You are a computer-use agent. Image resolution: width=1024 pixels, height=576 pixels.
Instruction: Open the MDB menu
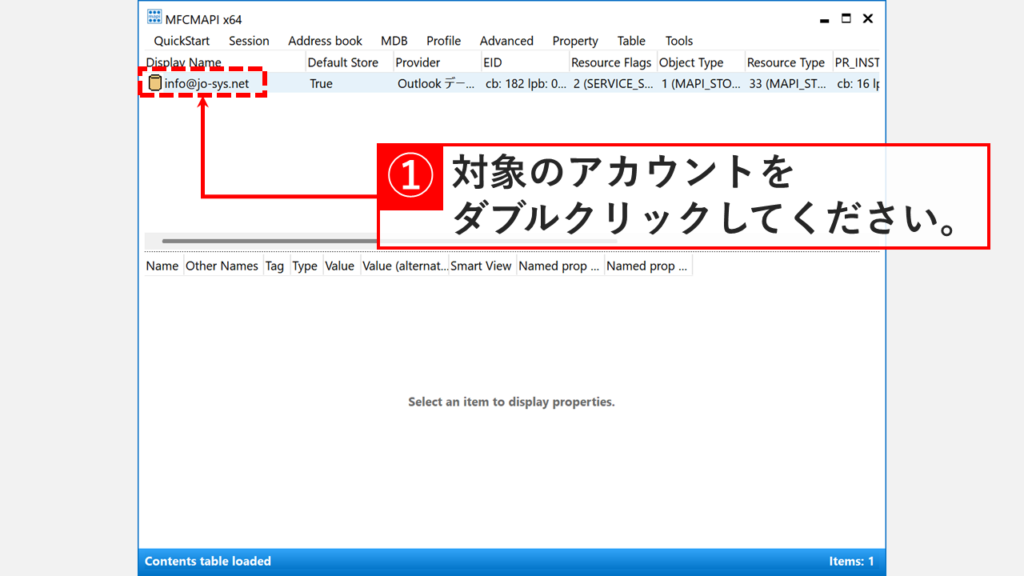(x=393, y=41)
